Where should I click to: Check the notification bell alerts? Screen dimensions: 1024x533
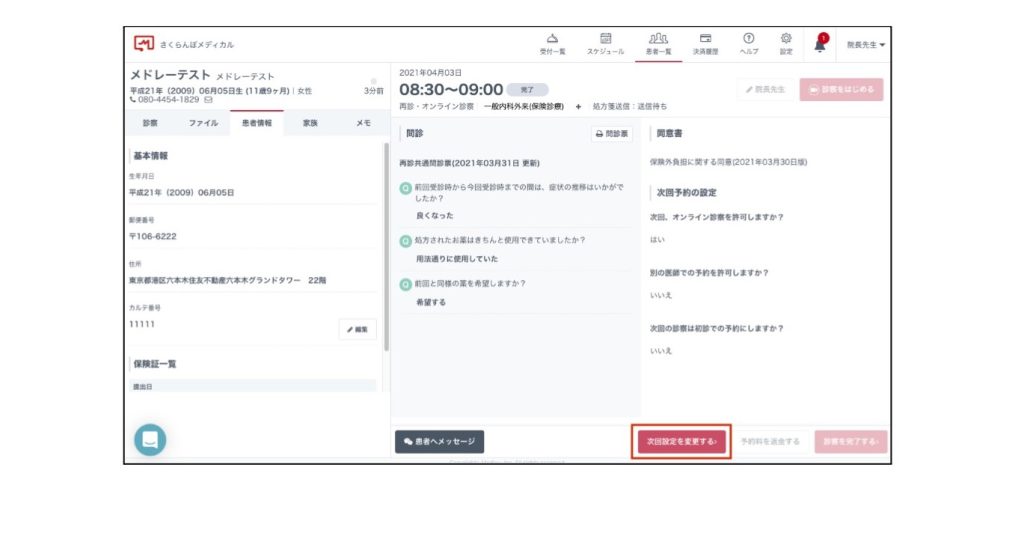[x=820, y=44]
